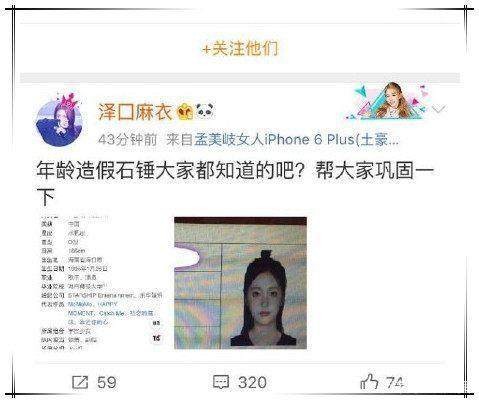Image resolution: width=479 pixels, height=403 pixels.
Task: Tap the comment count 320
Action: (252, 382)
